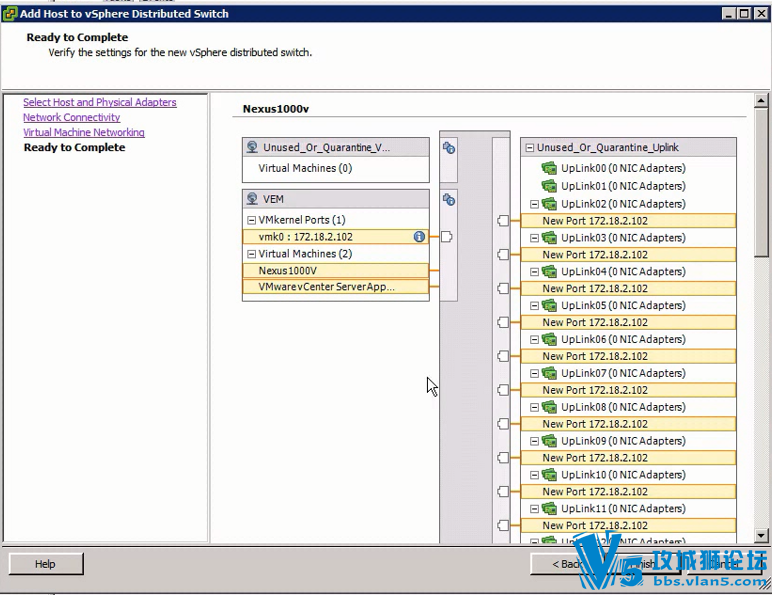Select Virtual Machines (0) entry
This screenshot has width=772, height=595.
(x=305, y=168)
